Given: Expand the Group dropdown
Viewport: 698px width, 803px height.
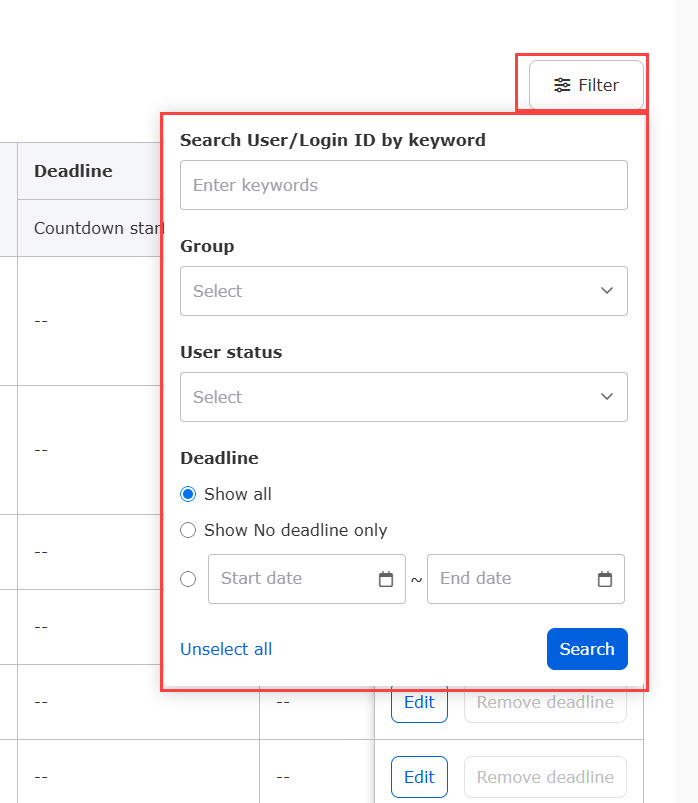Looking at the screenshot, I should point(403,291).
